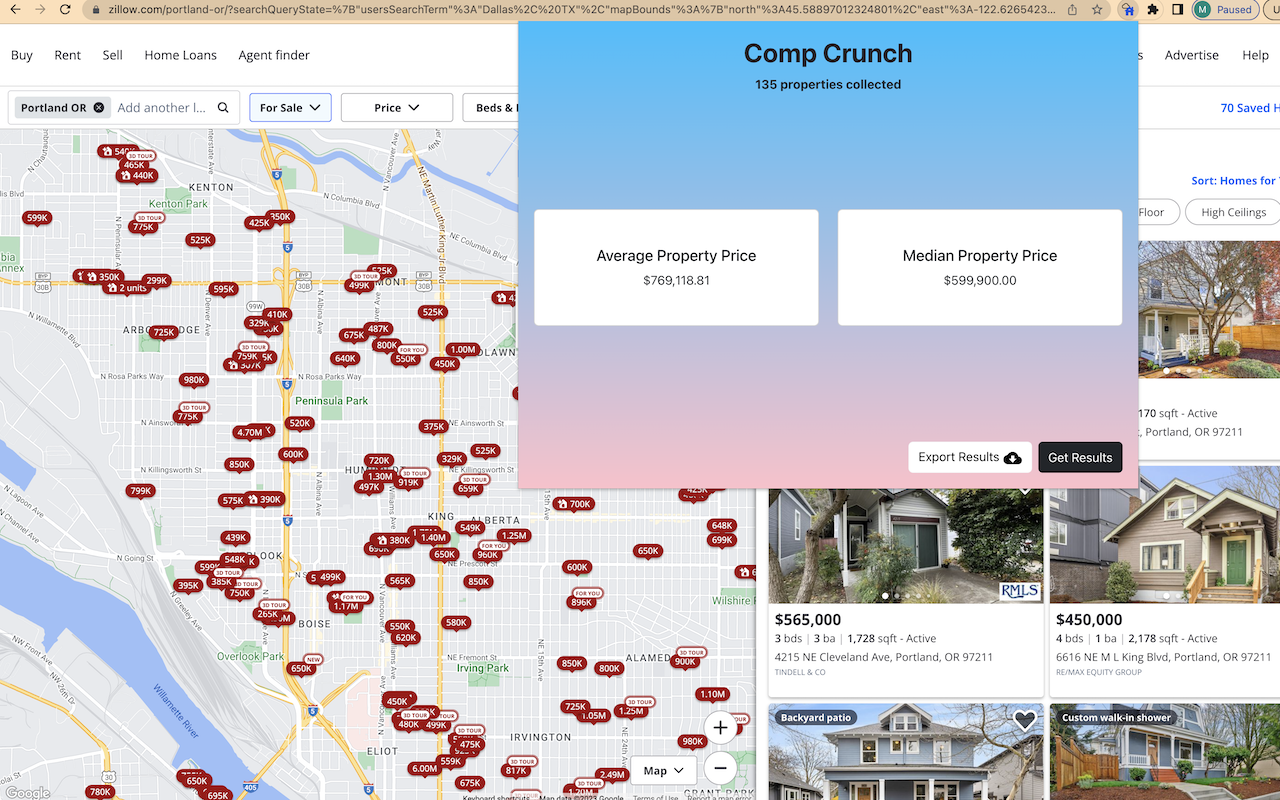Reload the Zillow page
Screen dimensions: 1280x800
[x=64, y=9]
